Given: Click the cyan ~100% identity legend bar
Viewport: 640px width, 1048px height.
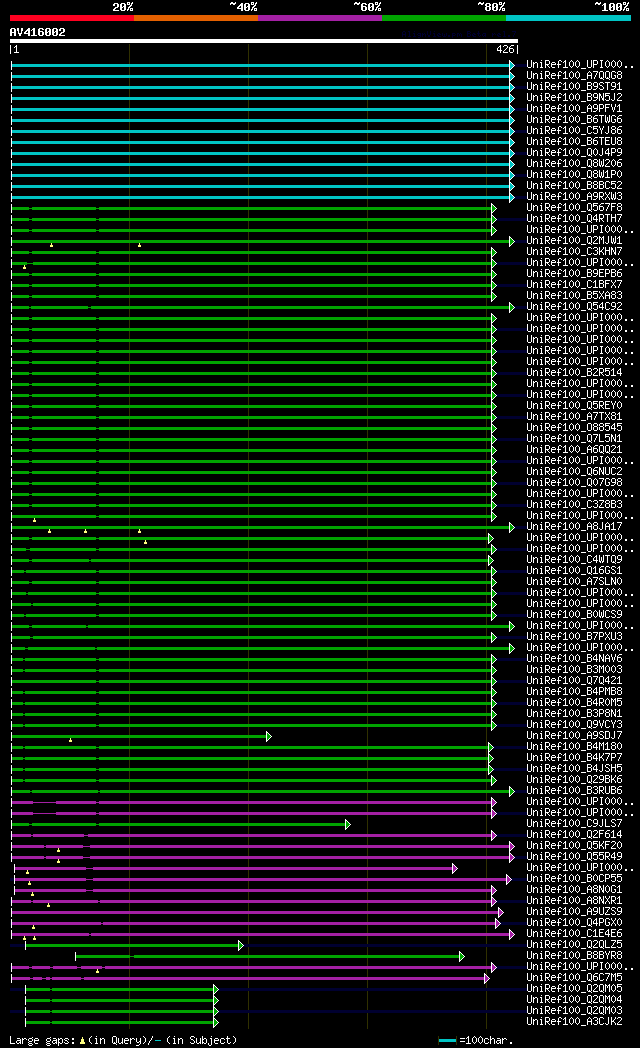Looking at the screenshot, I should (569, 18).
